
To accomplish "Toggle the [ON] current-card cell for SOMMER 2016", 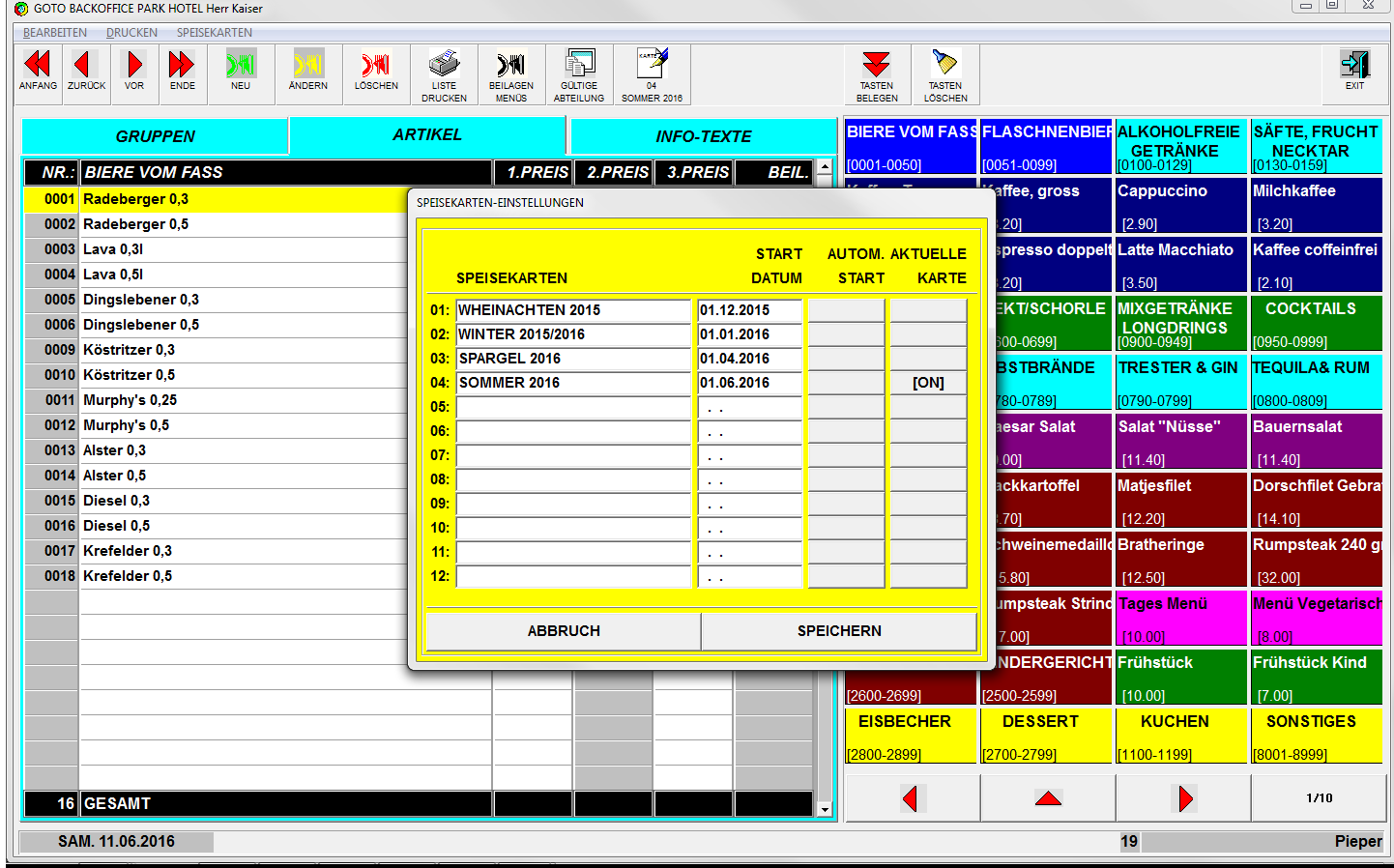I will pos(928,383).
